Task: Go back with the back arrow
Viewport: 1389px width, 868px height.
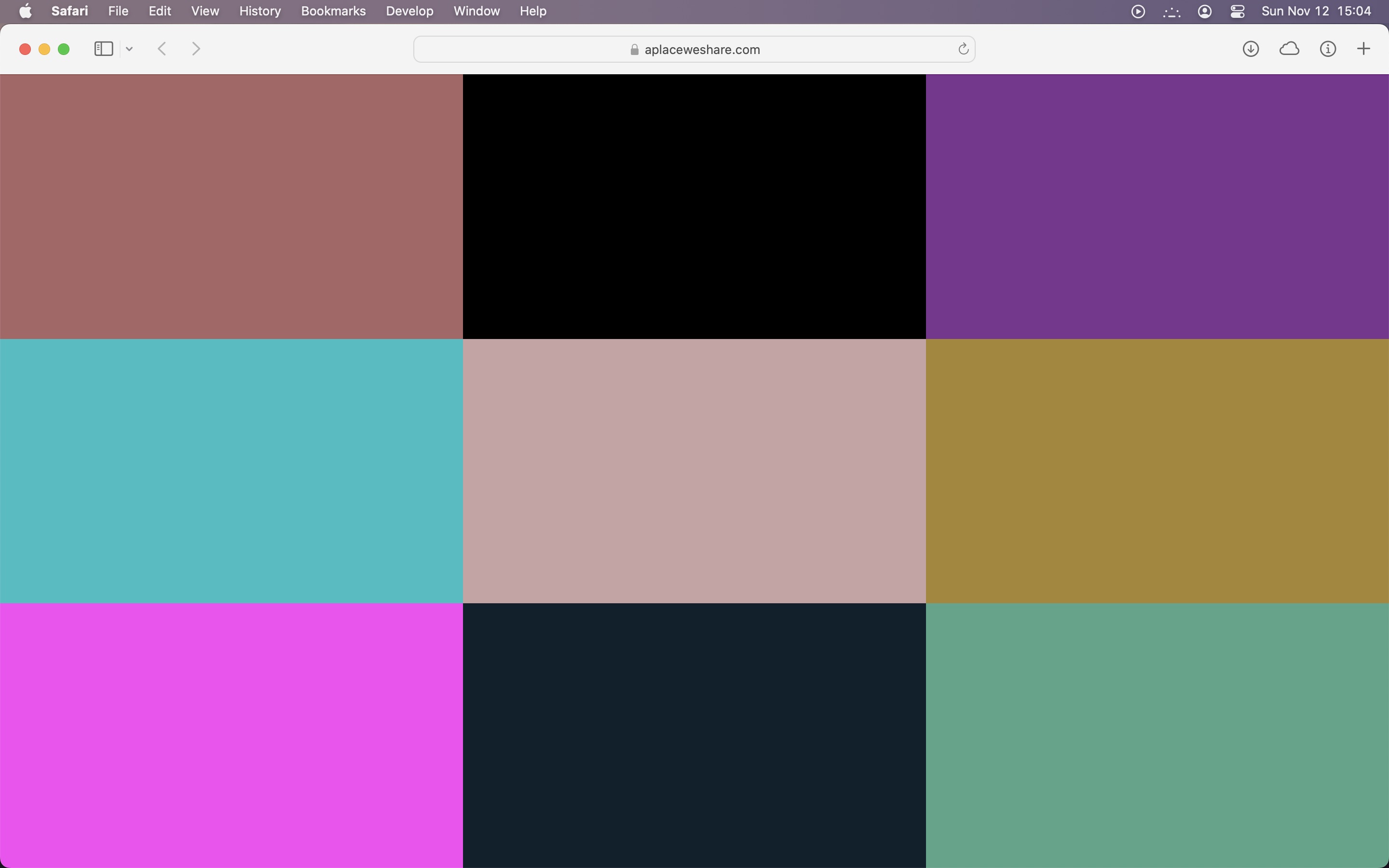Action: (x=162, y=49)
